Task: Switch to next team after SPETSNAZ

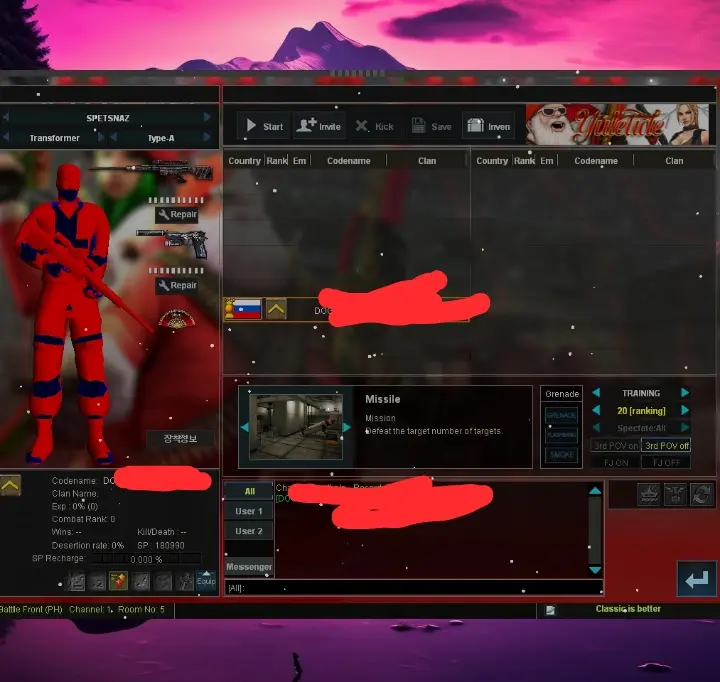Action: point(207,118)
